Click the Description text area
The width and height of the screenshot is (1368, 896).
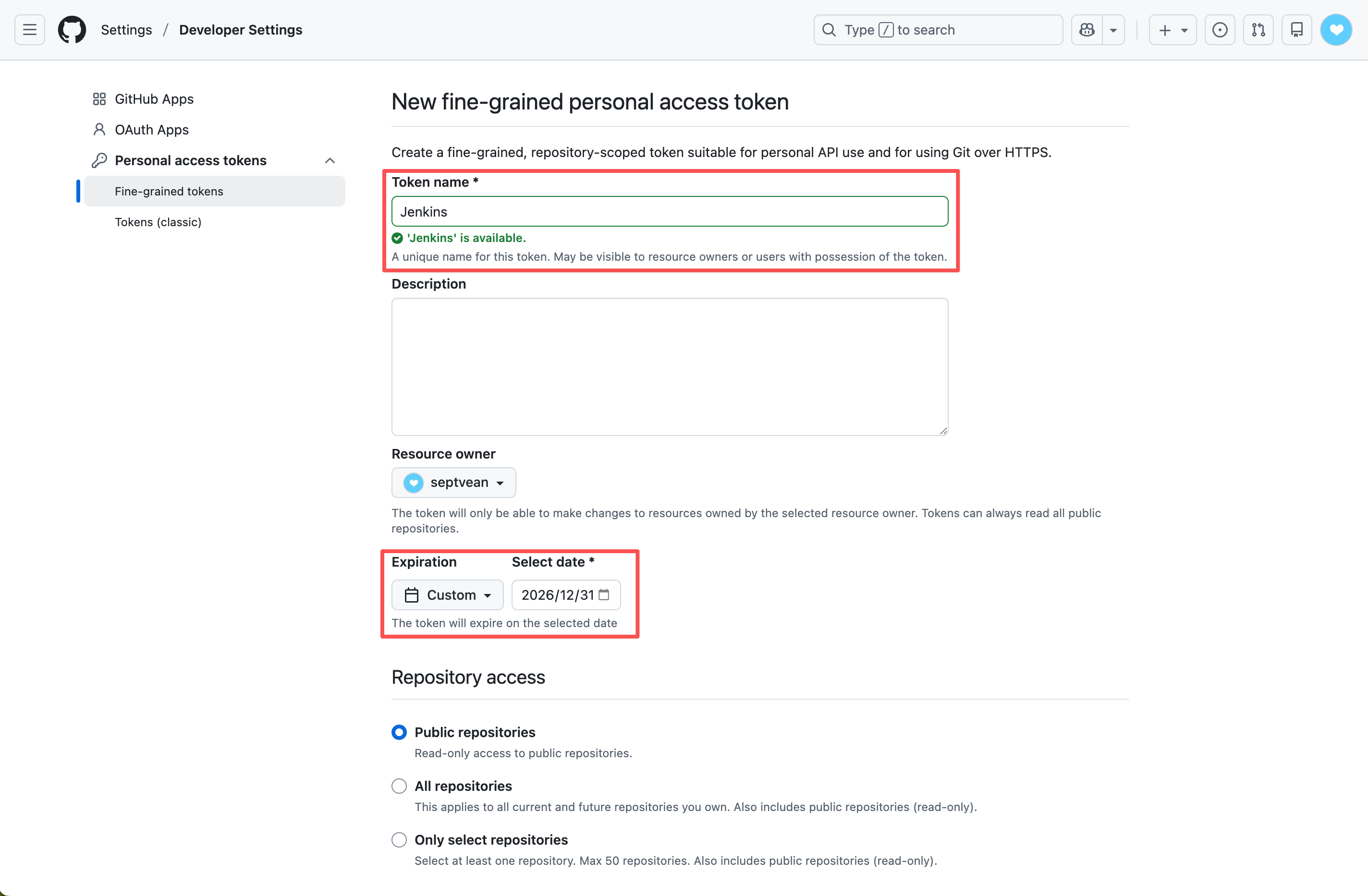[x=670, y=366]
